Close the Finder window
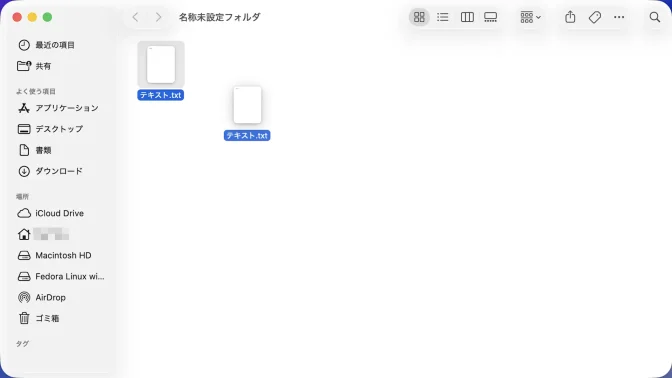The width and height of the screenshot is (672, 378). pos(17,17)
